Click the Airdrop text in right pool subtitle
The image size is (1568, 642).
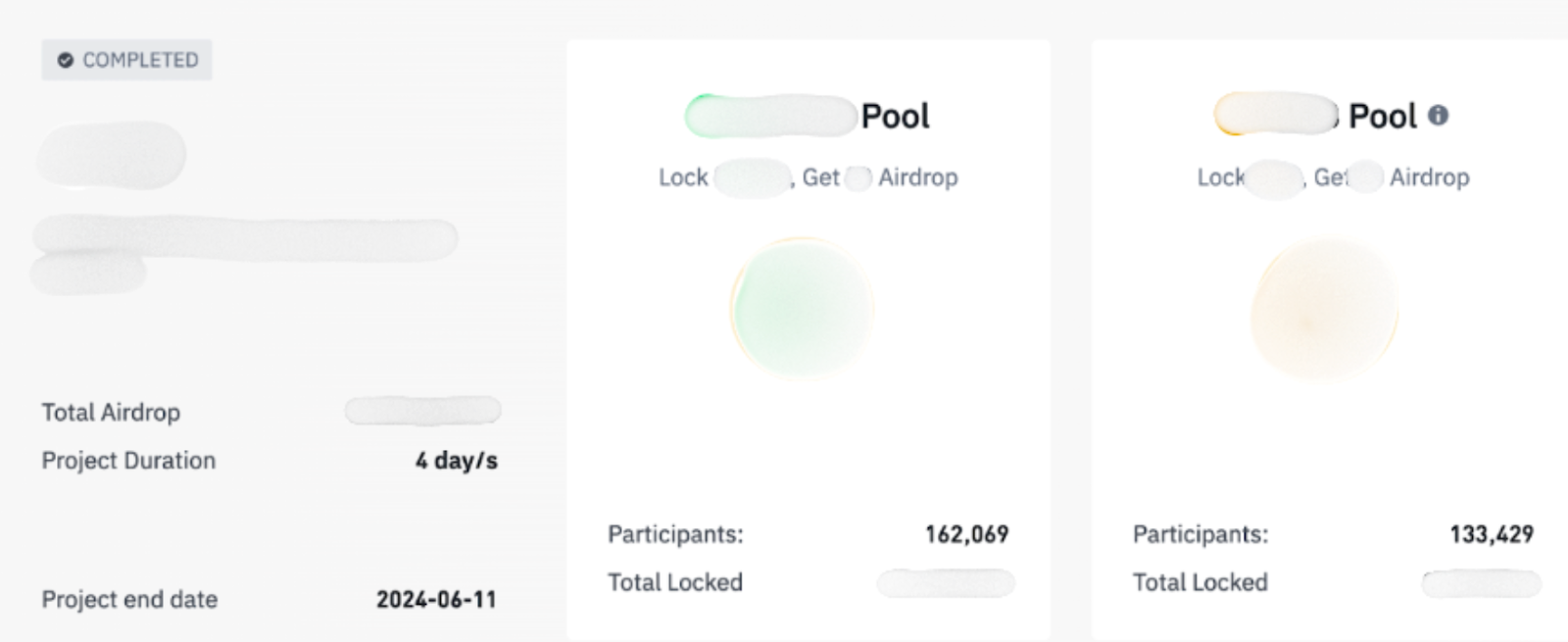[1429, 177]
